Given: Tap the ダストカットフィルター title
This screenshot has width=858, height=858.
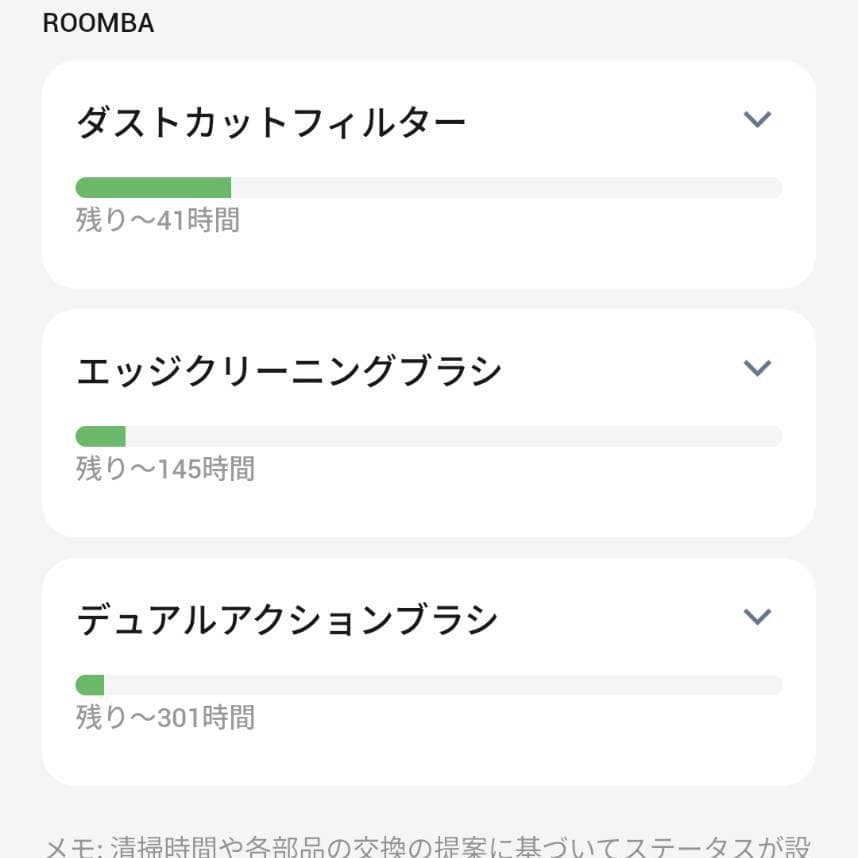Looking at the screenshot, I should 271,123.
